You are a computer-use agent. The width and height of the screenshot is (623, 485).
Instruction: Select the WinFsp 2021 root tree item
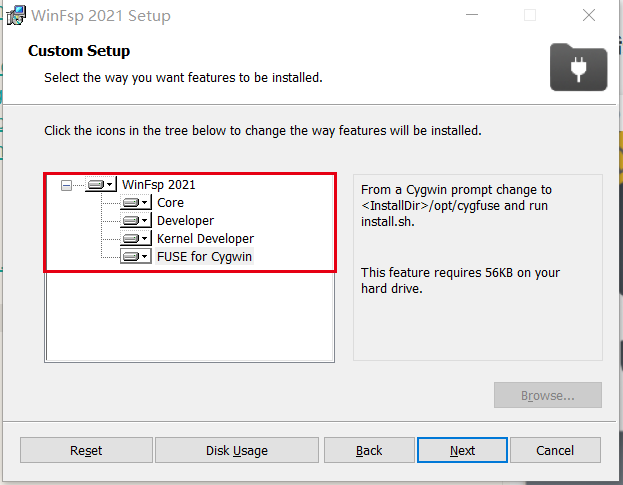[159, 185]
